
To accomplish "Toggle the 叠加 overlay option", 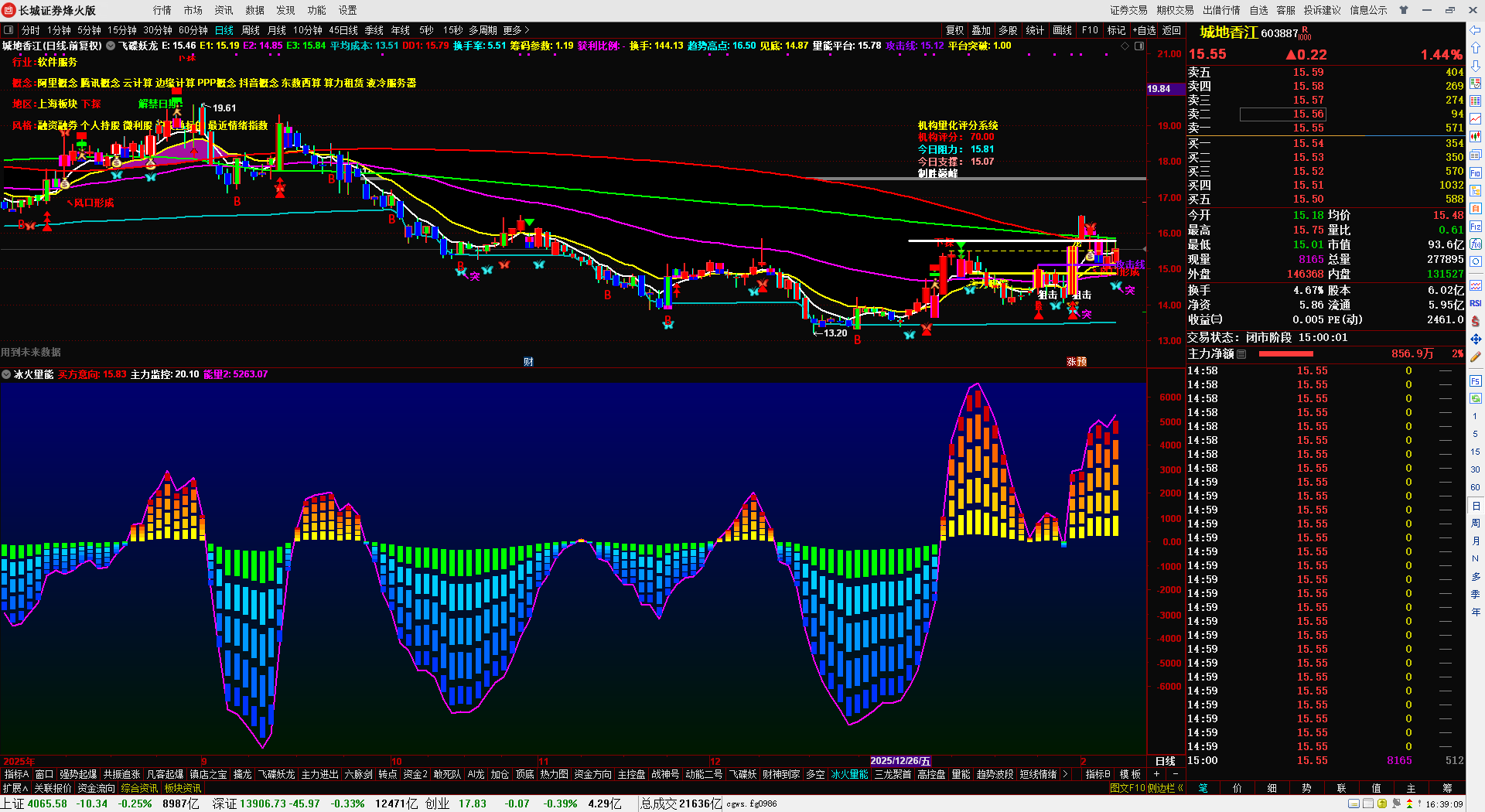I will pyautogui.click(x=981, y=30).
